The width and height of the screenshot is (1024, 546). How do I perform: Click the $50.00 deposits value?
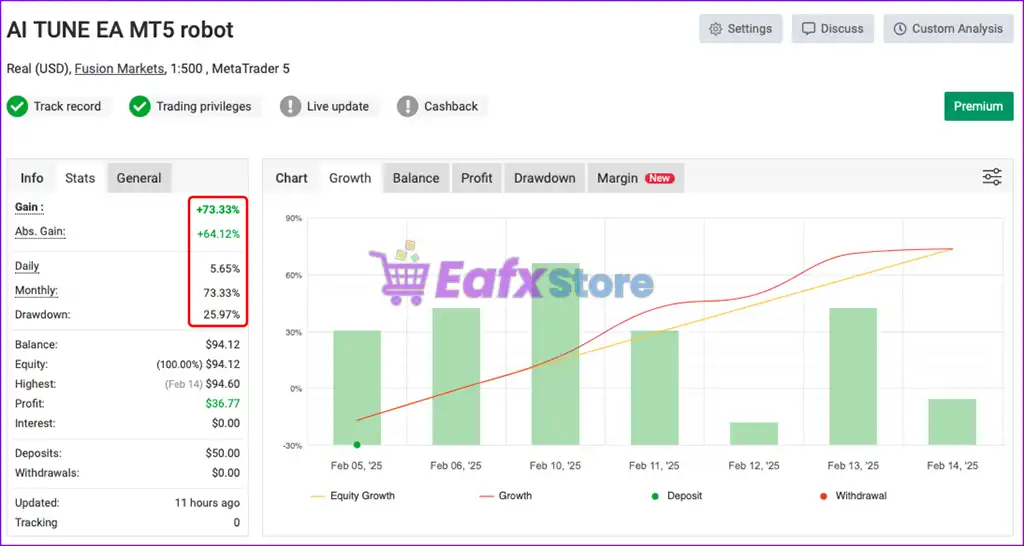pos(223,453)
